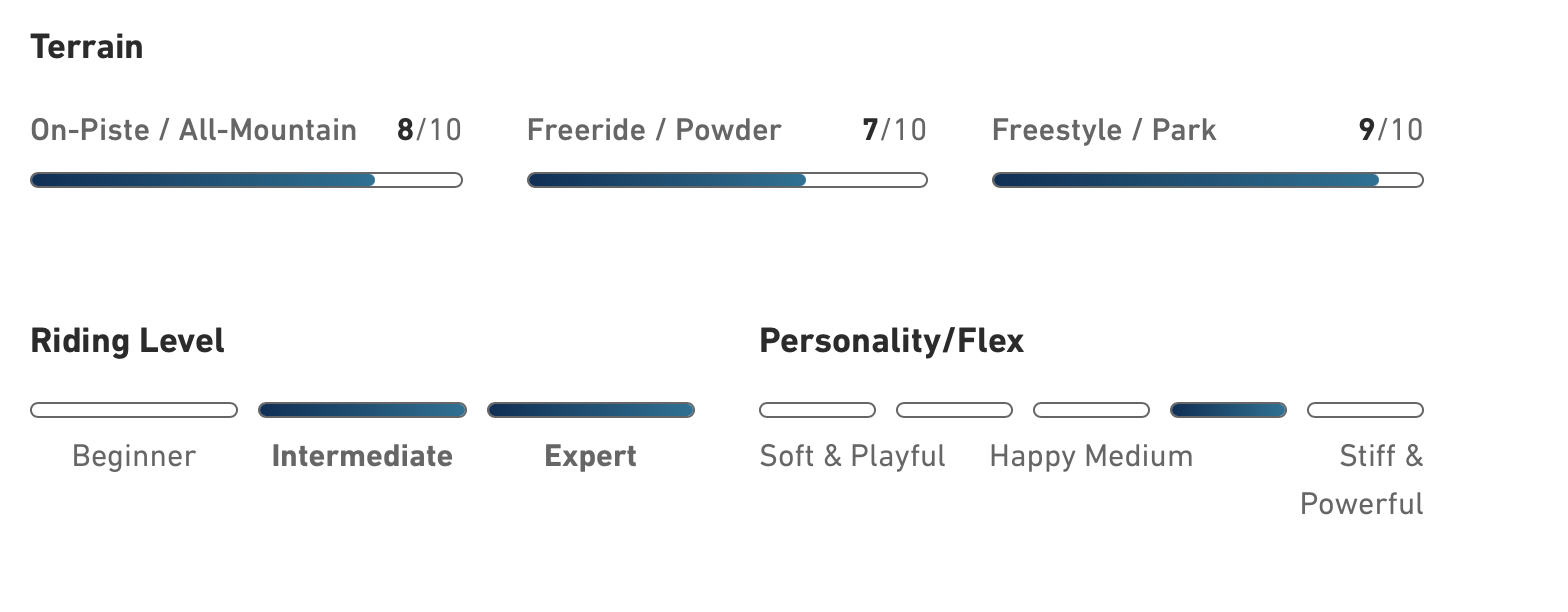The image size is (1568, 612).
Task: Click the last Stiff & Powerful flex segment
Action: [1365, 410]
